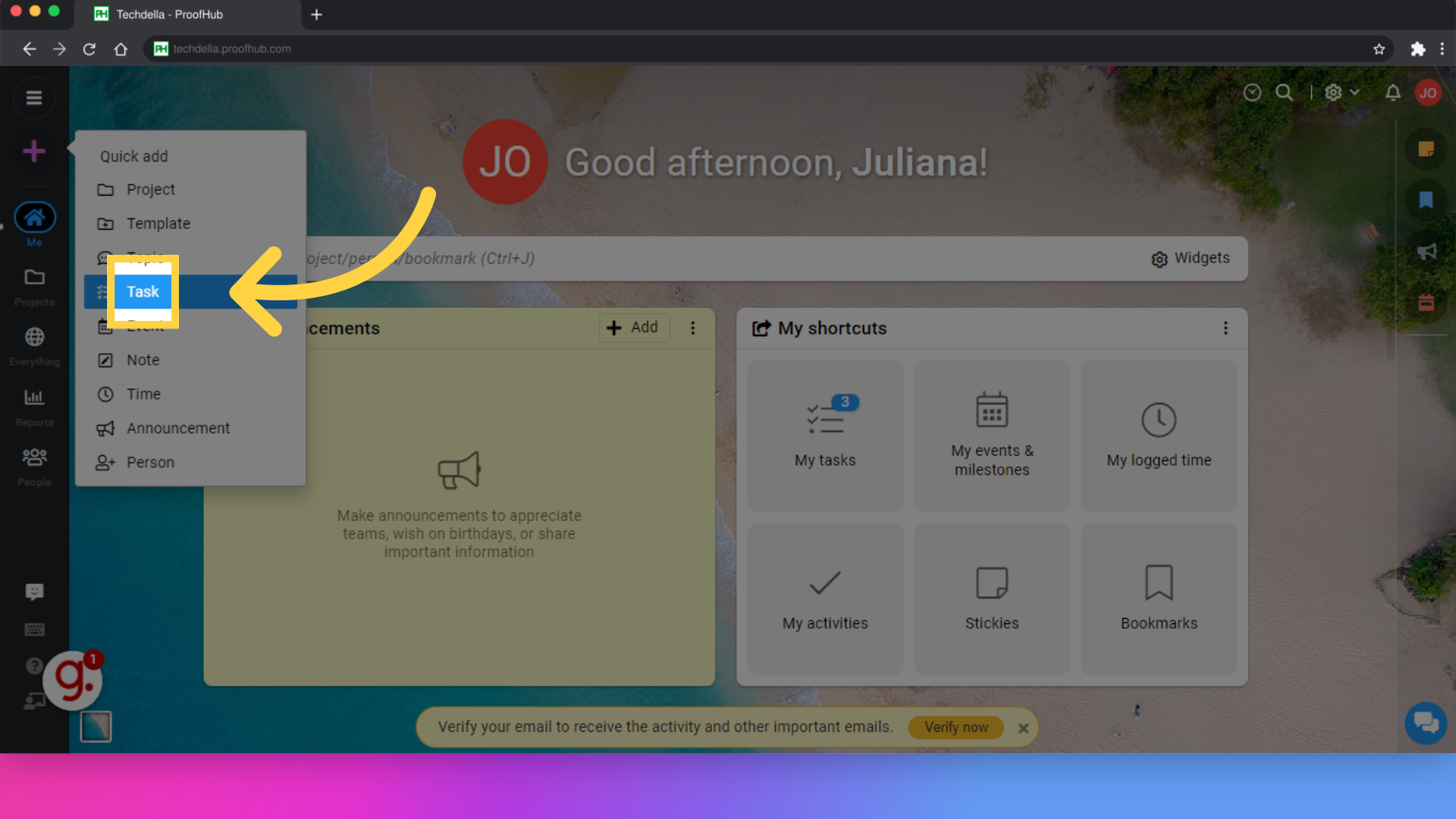Click Verify now email confirmation button

[955, 727]
